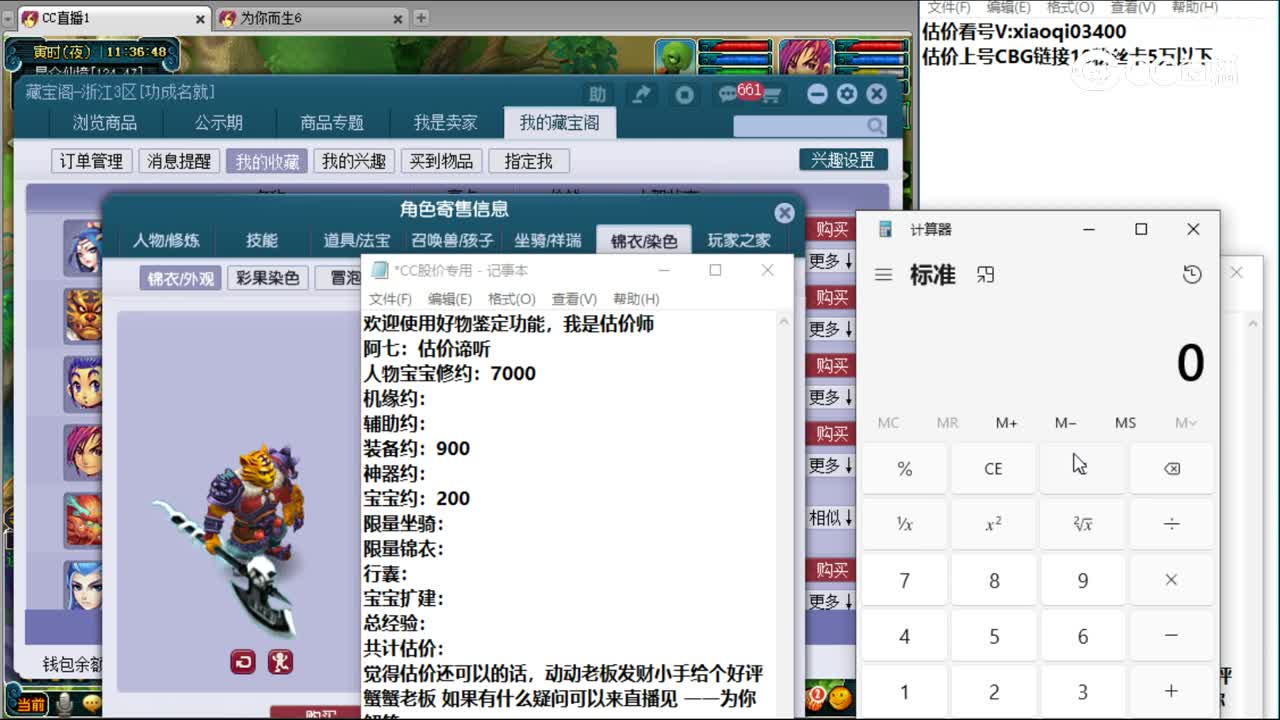Select the 我的收藏 filter
Screen dimensions: 1280x720
point(267,161)
